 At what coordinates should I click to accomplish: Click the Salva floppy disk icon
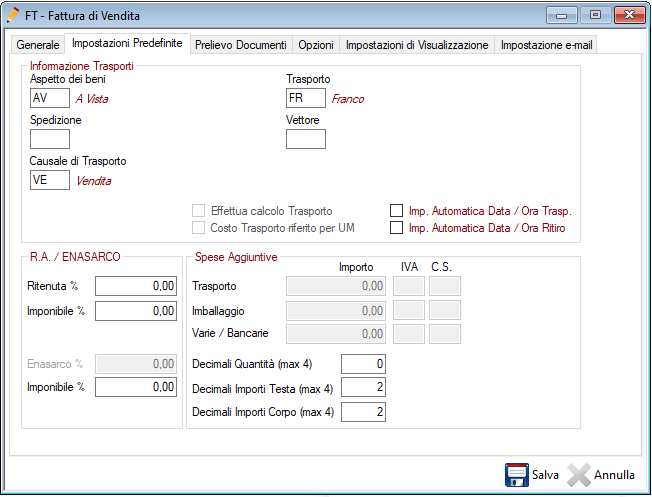516,475
